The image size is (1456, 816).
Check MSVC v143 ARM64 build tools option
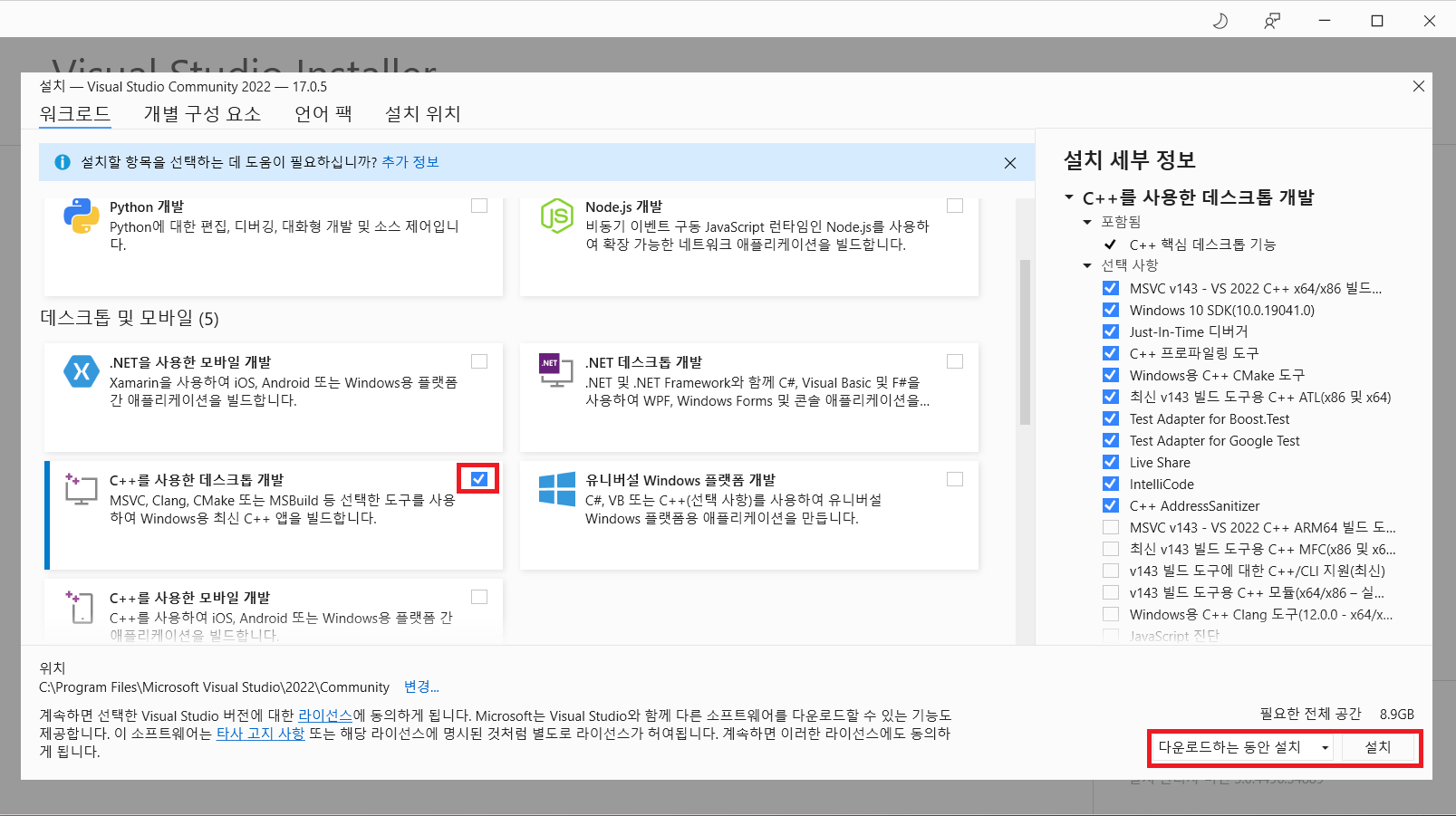[x=1111, y=527]
